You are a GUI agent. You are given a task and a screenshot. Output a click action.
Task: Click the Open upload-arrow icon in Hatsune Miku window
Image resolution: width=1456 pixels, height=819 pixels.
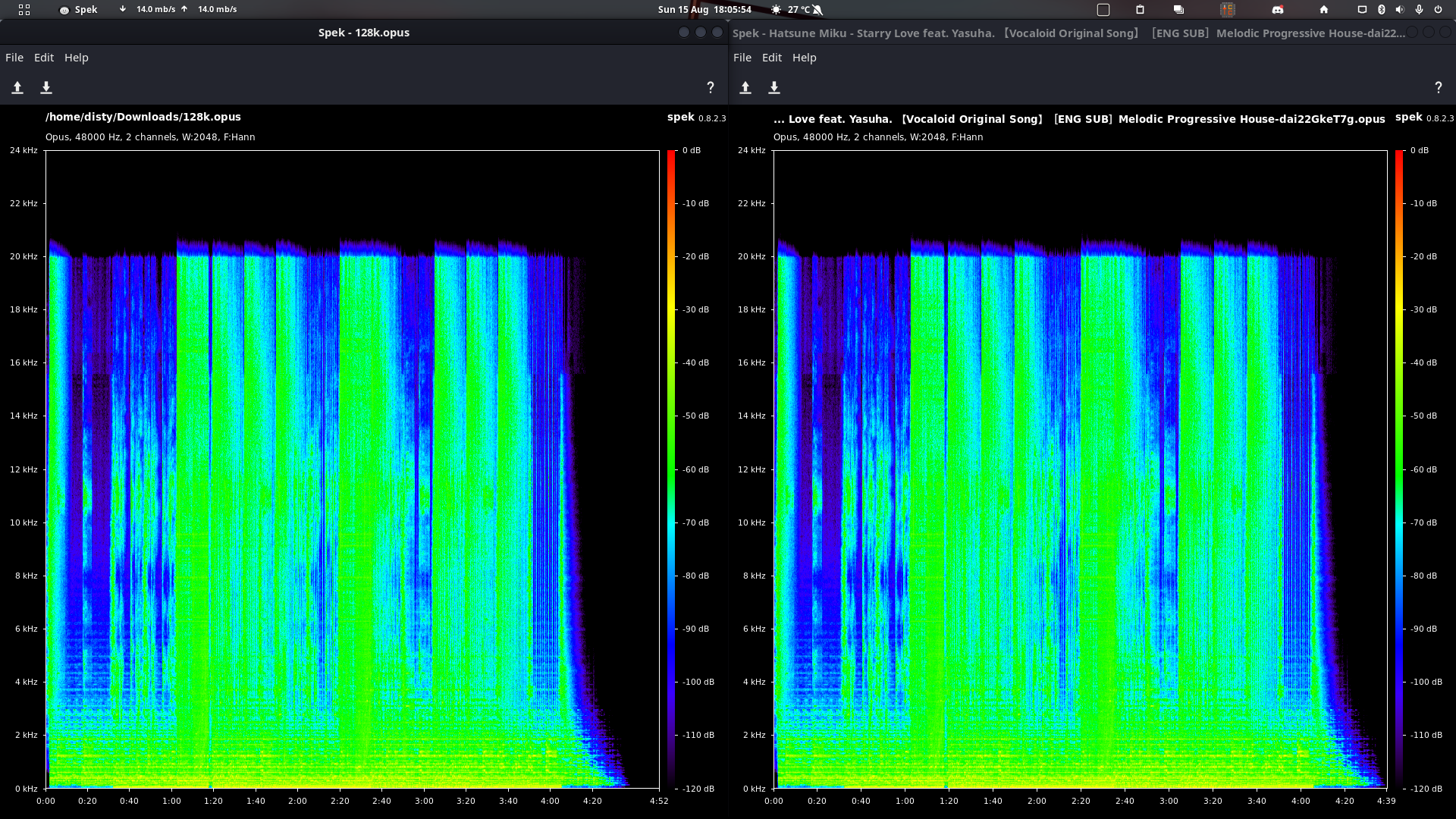tap(745, 88)
